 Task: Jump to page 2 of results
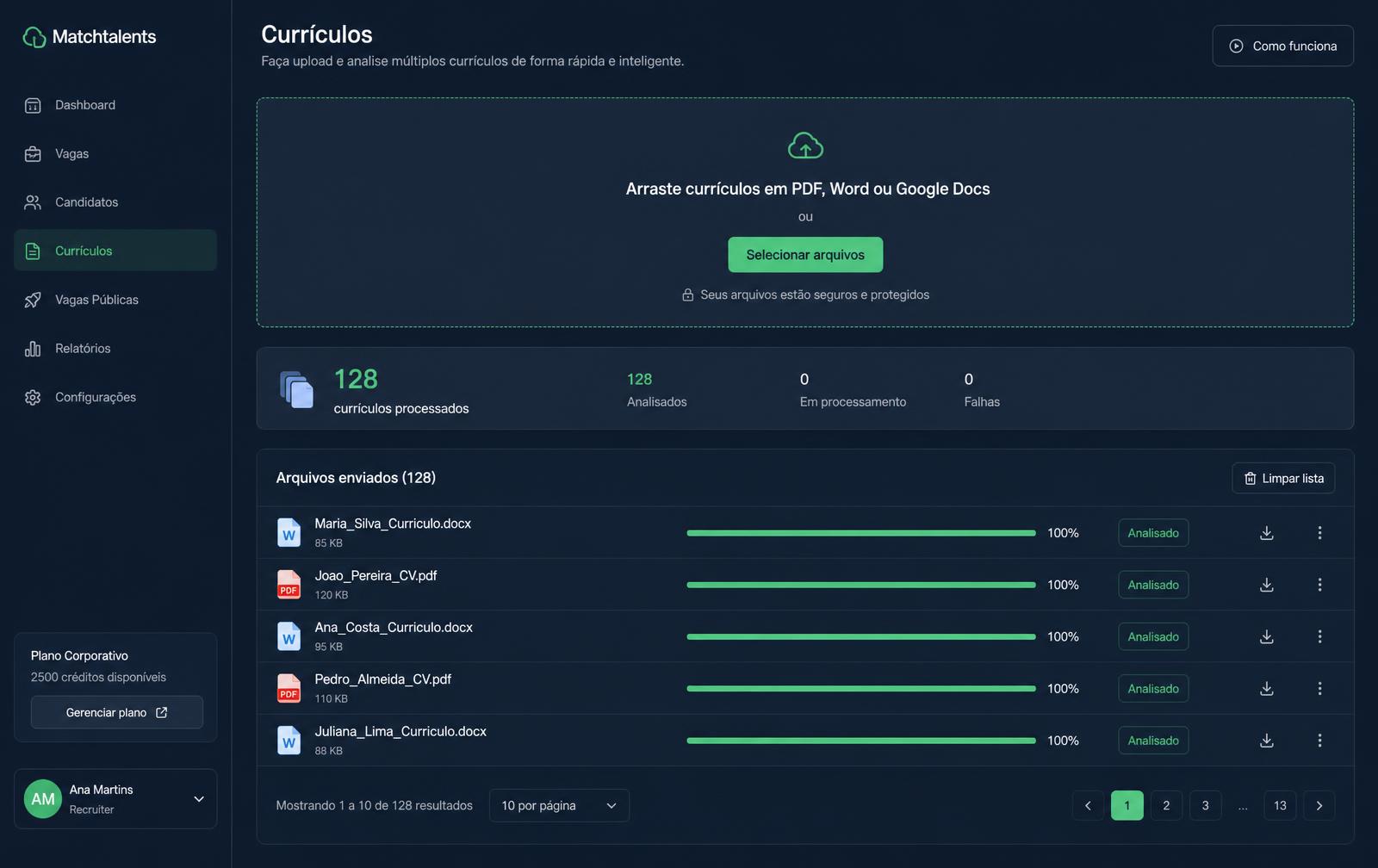click(1166, 806)
